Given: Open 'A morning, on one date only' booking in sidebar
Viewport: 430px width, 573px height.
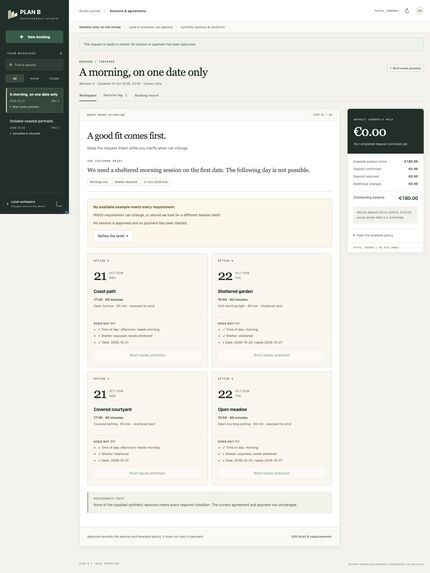Looking at the screenshot, I should [34, 100].
